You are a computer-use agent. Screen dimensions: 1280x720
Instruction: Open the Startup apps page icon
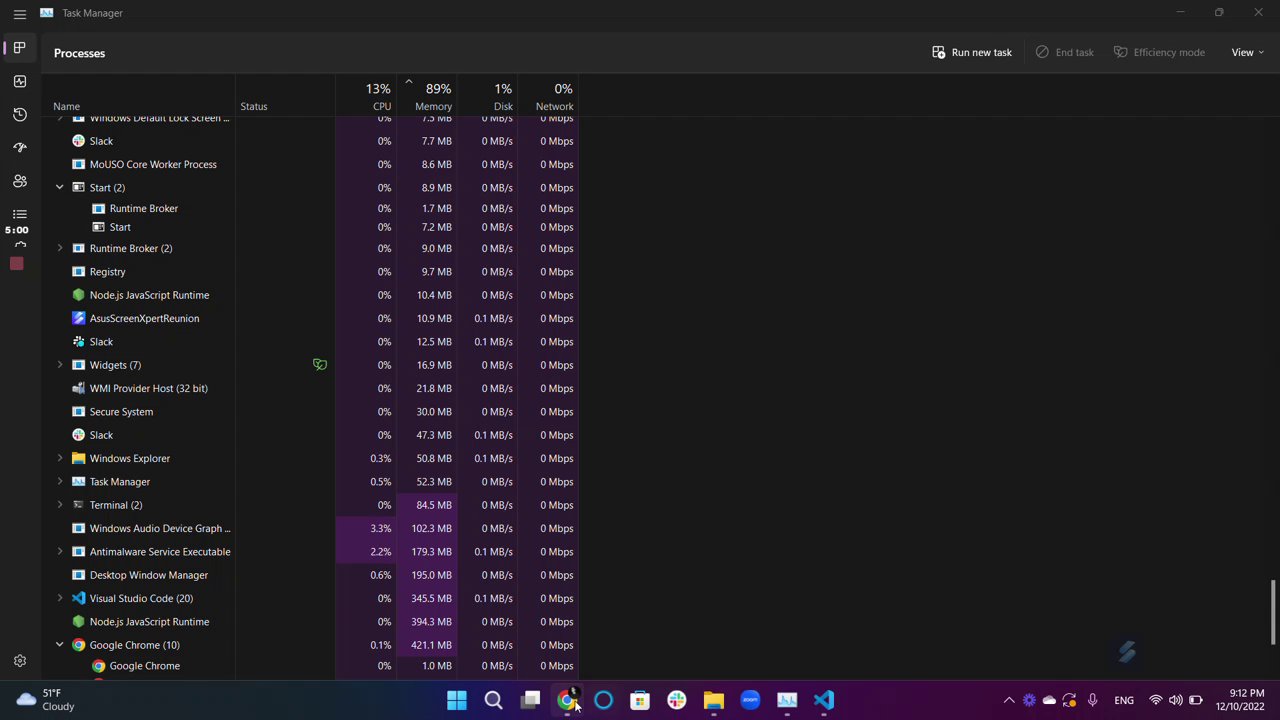tap(19, 147)
